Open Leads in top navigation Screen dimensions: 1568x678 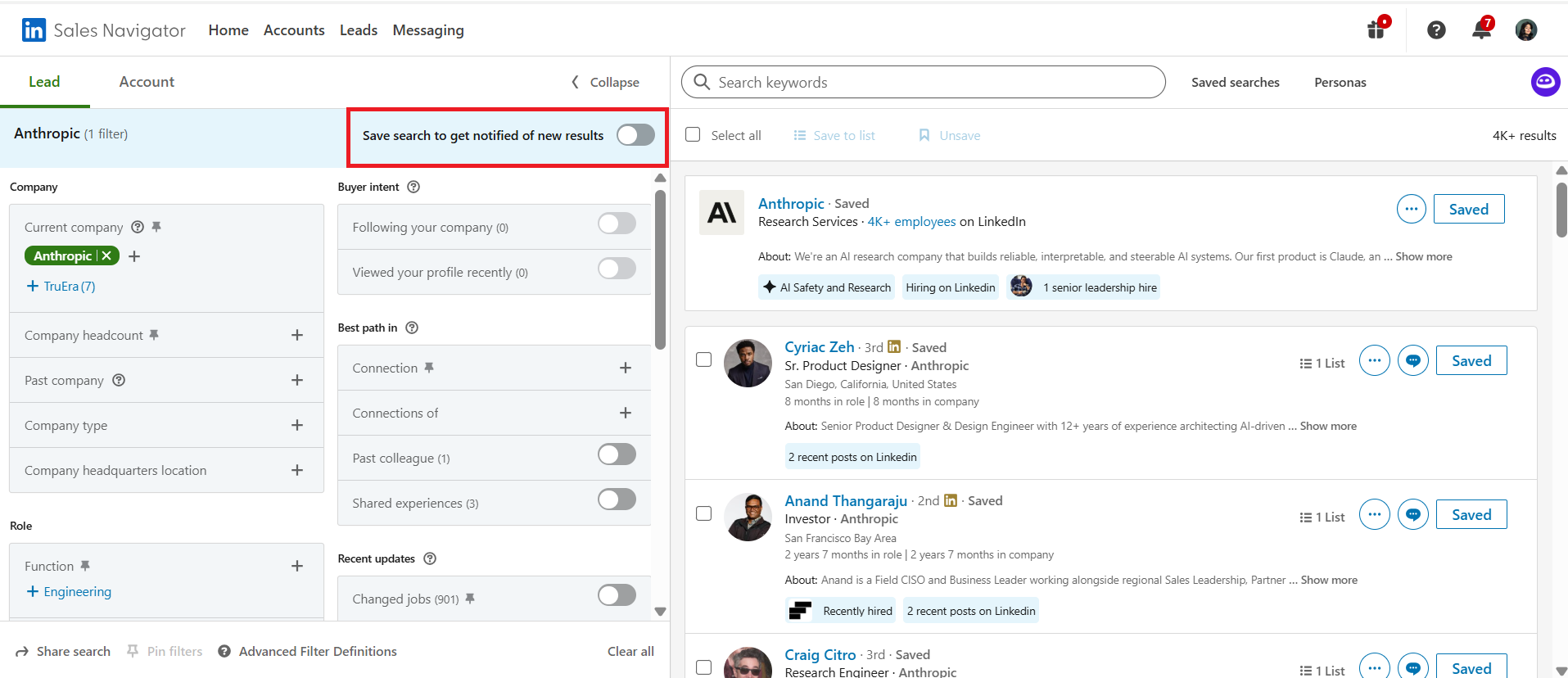(359, 30)
